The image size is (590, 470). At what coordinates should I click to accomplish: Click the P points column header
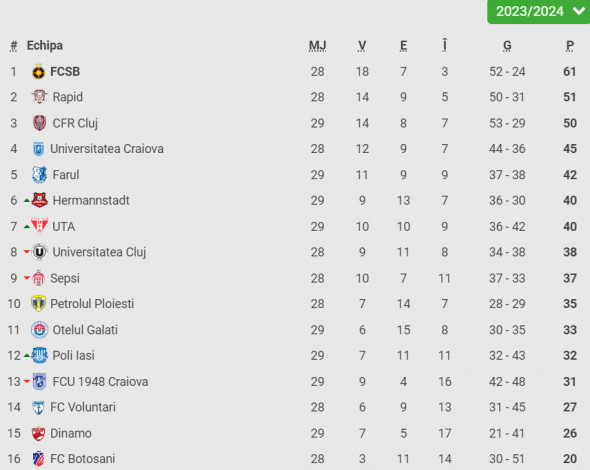click(x=570, y=46)
